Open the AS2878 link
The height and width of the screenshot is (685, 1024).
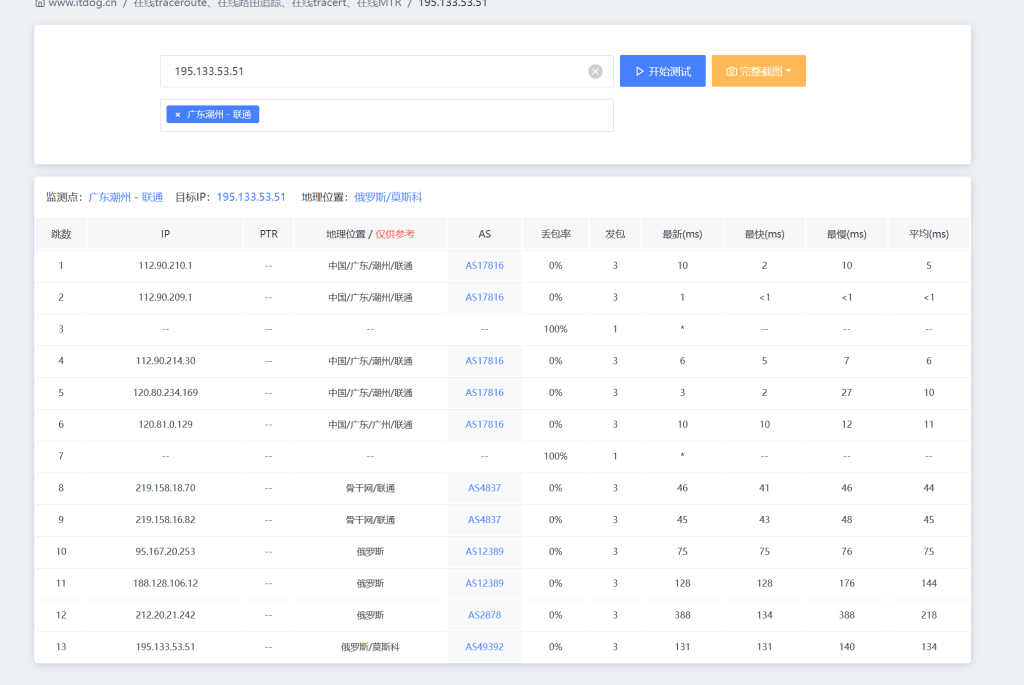point(484,615)
